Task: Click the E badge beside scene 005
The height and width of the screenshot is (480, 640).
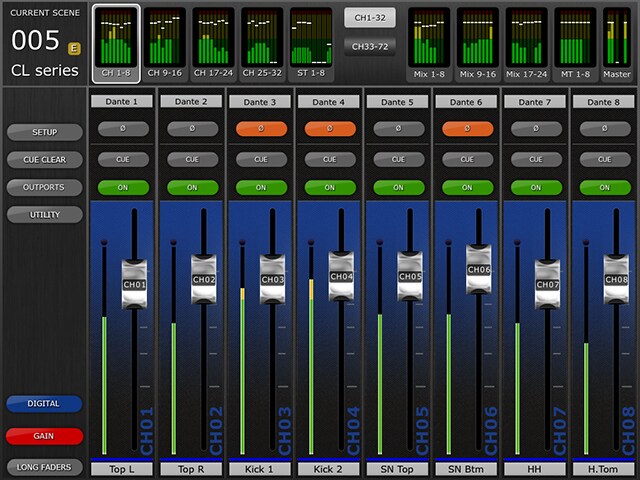Action: [x=74, y=47]
